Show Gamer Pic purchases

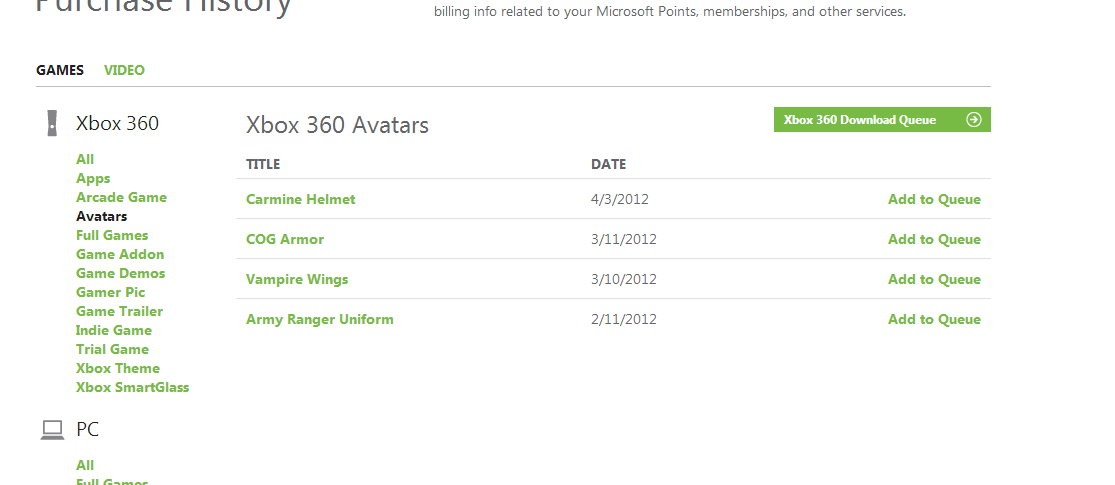pyautogui.click(x=110, y=292)
